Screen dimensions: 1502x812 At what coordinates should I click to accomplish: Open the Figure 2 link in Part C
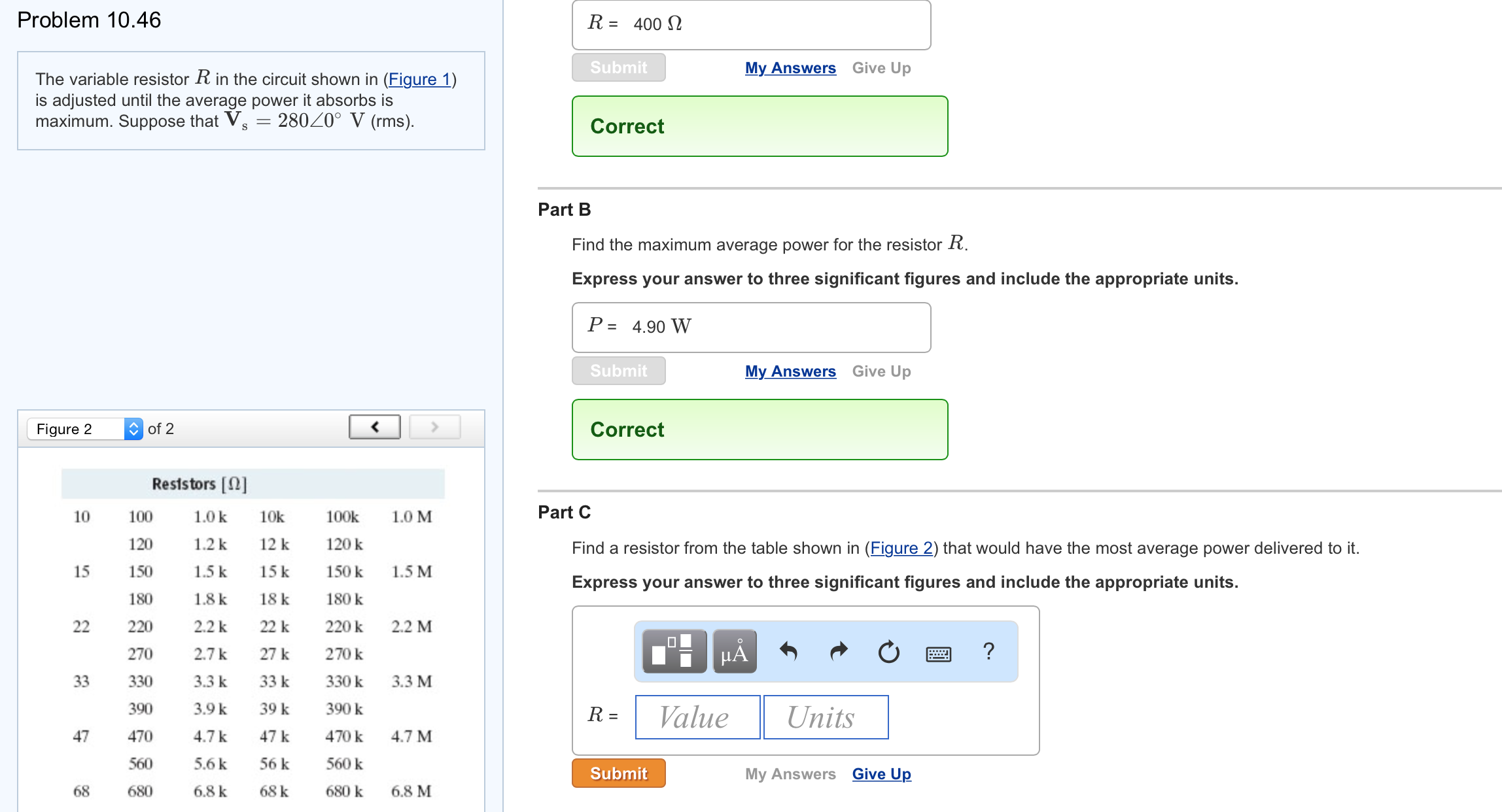pos(901,548)
